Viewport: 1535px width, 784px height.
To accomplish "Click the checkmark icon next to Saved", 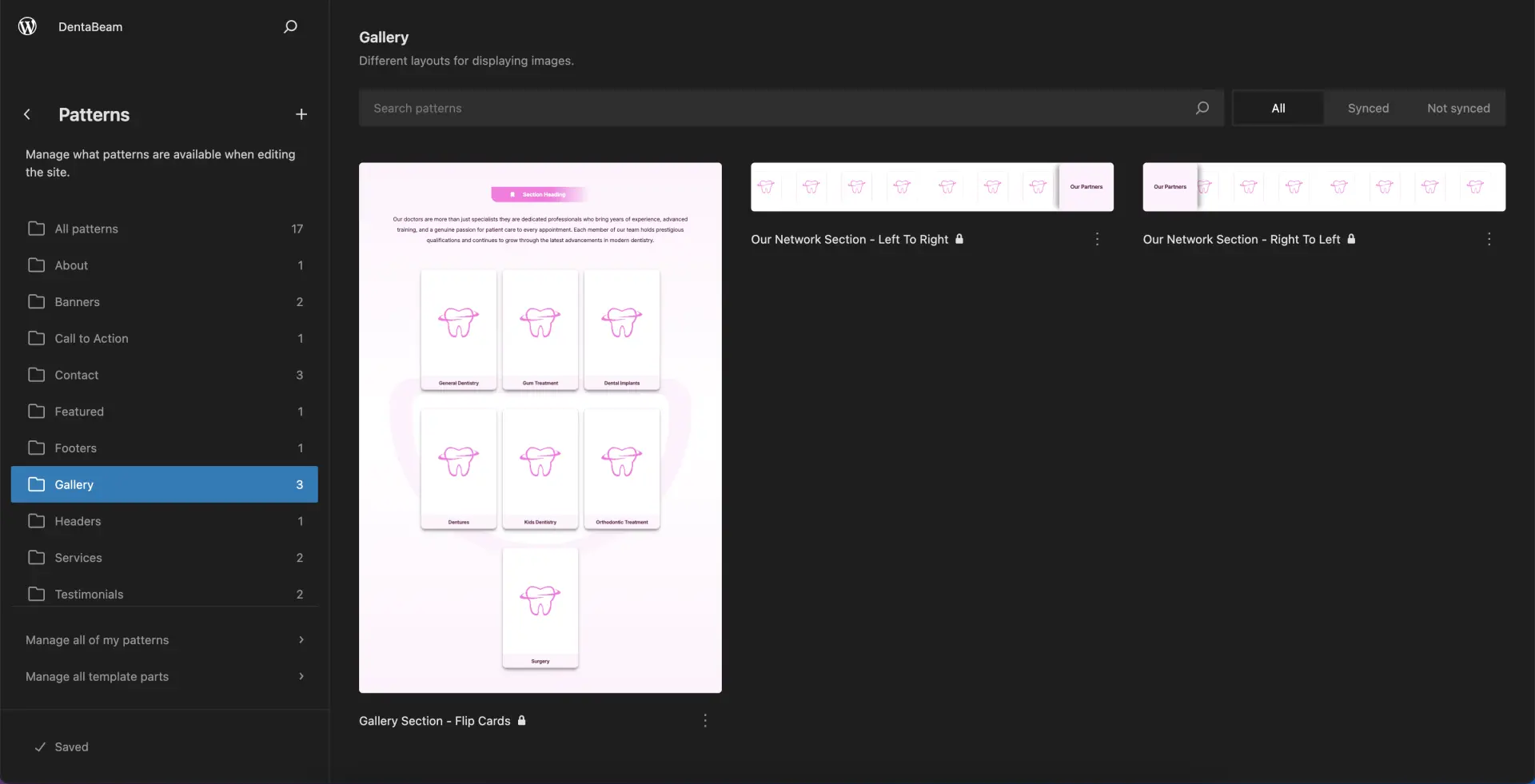I will click(40, 746).
